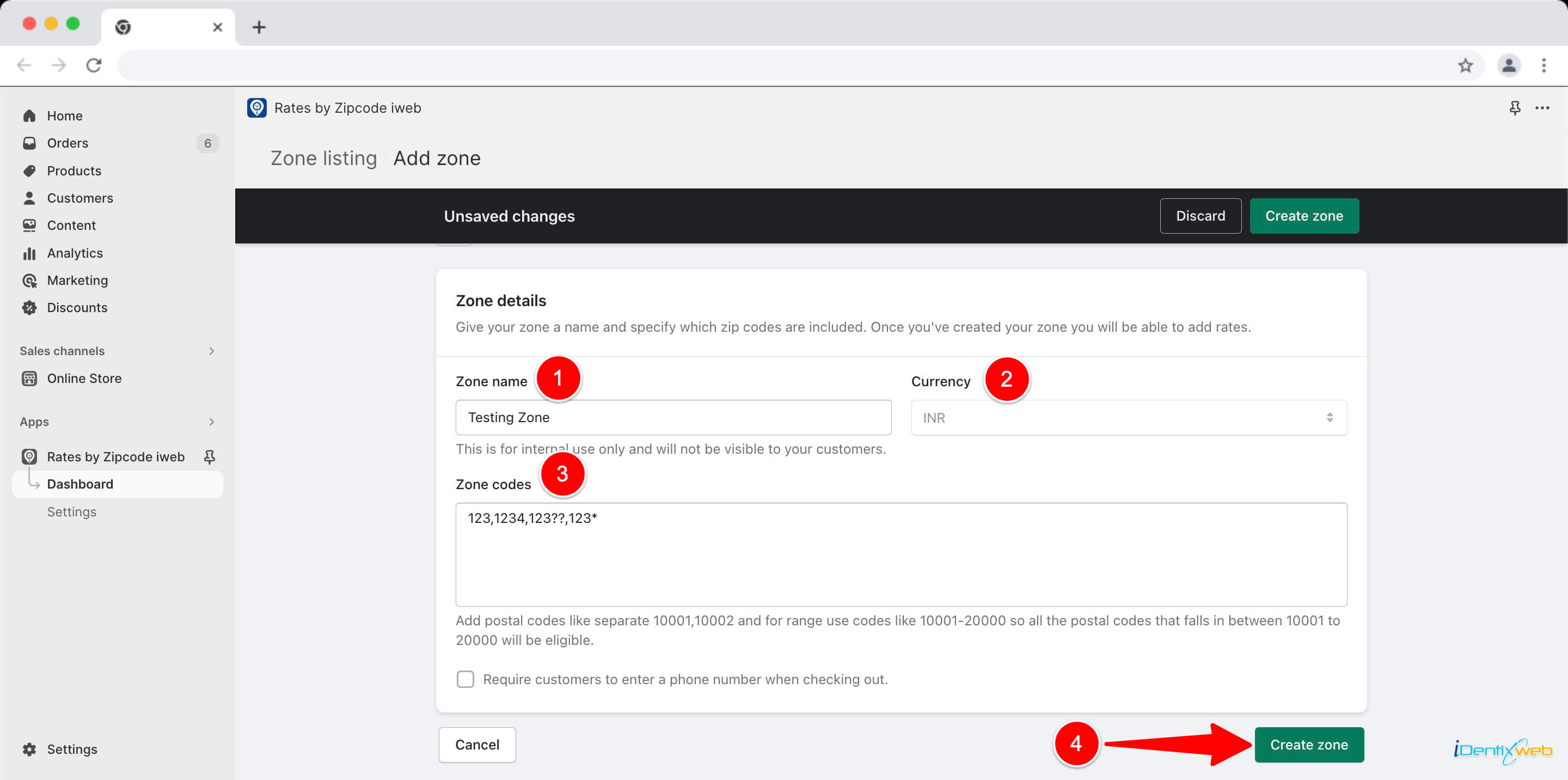Enable require phone number at checkout checkbox
This screenshot has width=1568, height=780.
465,680
